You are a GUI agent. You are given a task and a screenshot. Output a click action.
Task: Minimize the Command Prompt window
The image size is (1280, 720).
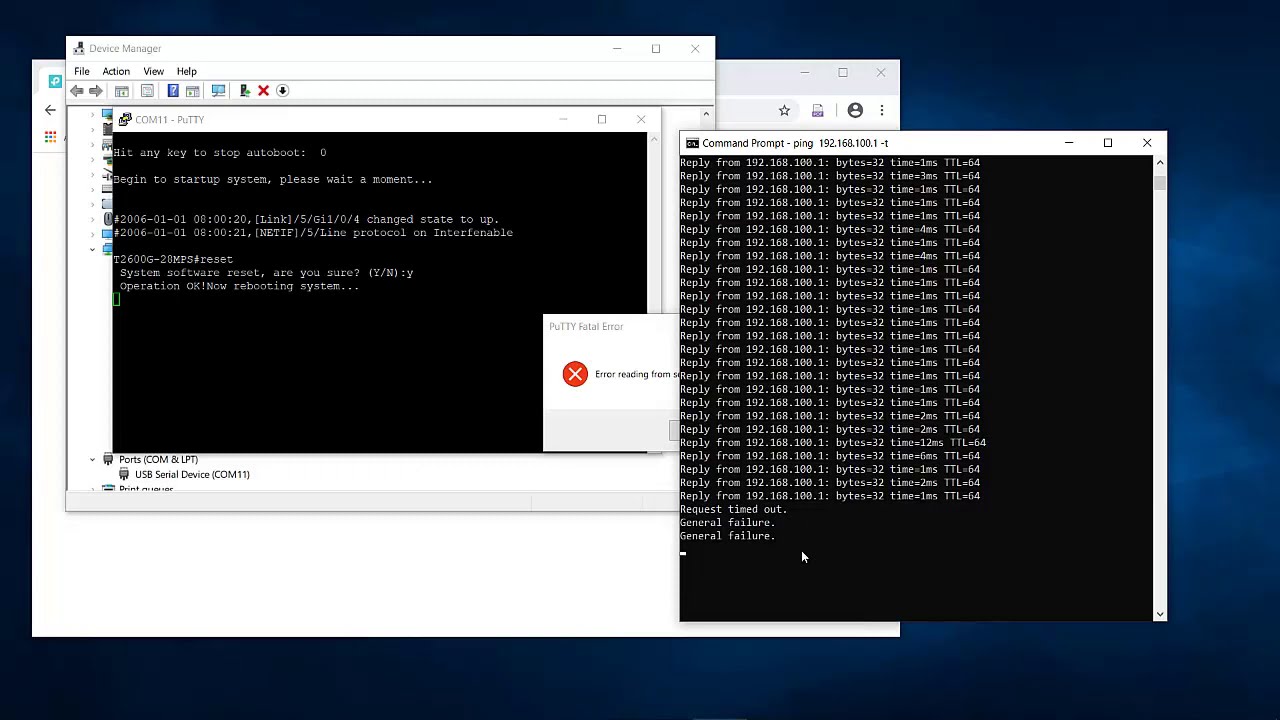(1069, 143)
